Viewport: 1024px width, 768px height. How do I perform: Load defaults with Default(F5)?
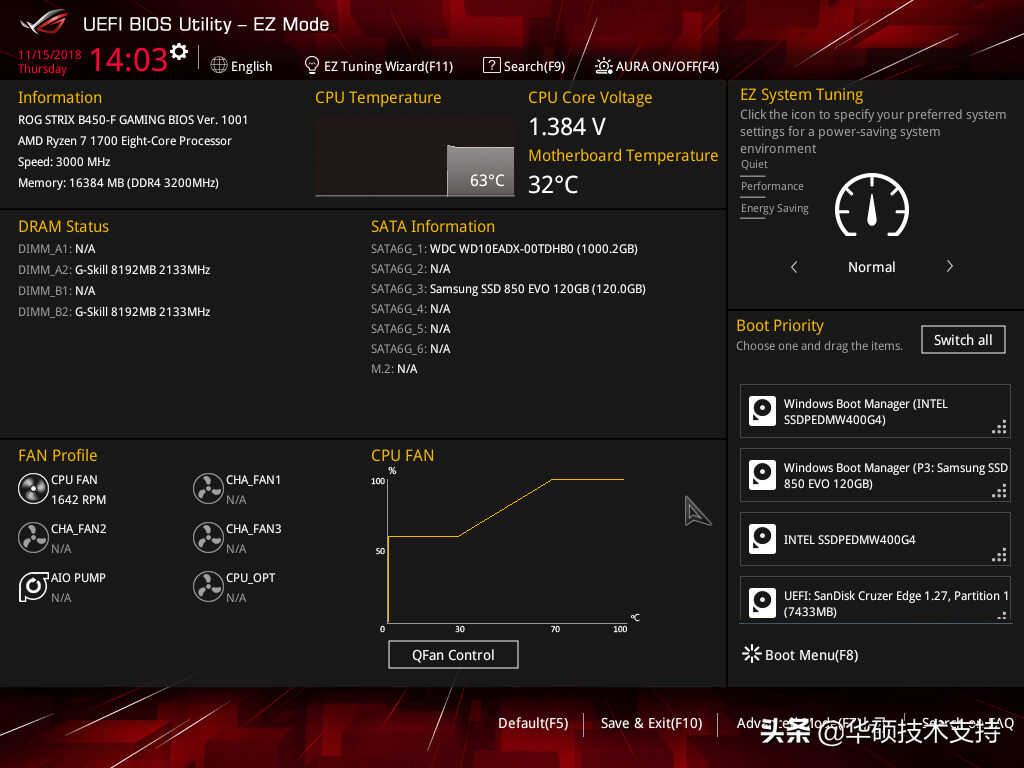click(x=533, y=724)
